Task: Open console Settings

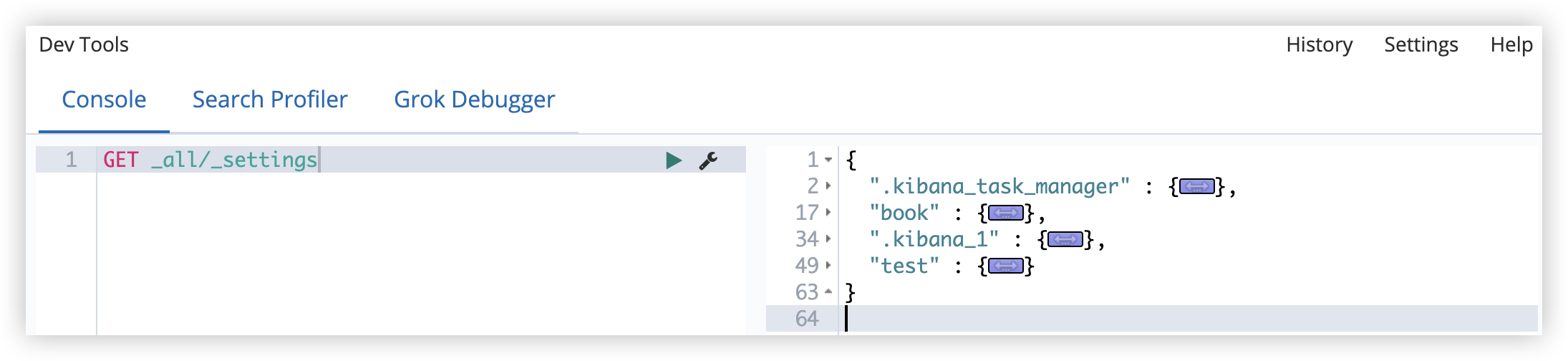Action: [x=1421, y=45]
